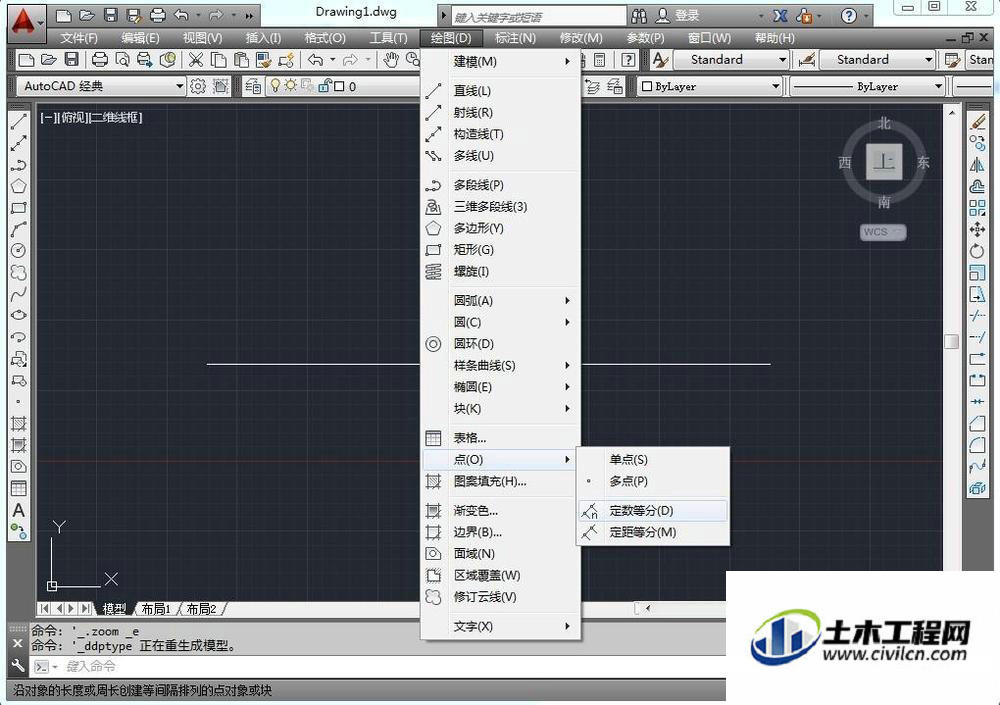Open the dimension style Standard dropdown
The width and height of the screenshot is (1000, 705).
(x=929, y=60)
